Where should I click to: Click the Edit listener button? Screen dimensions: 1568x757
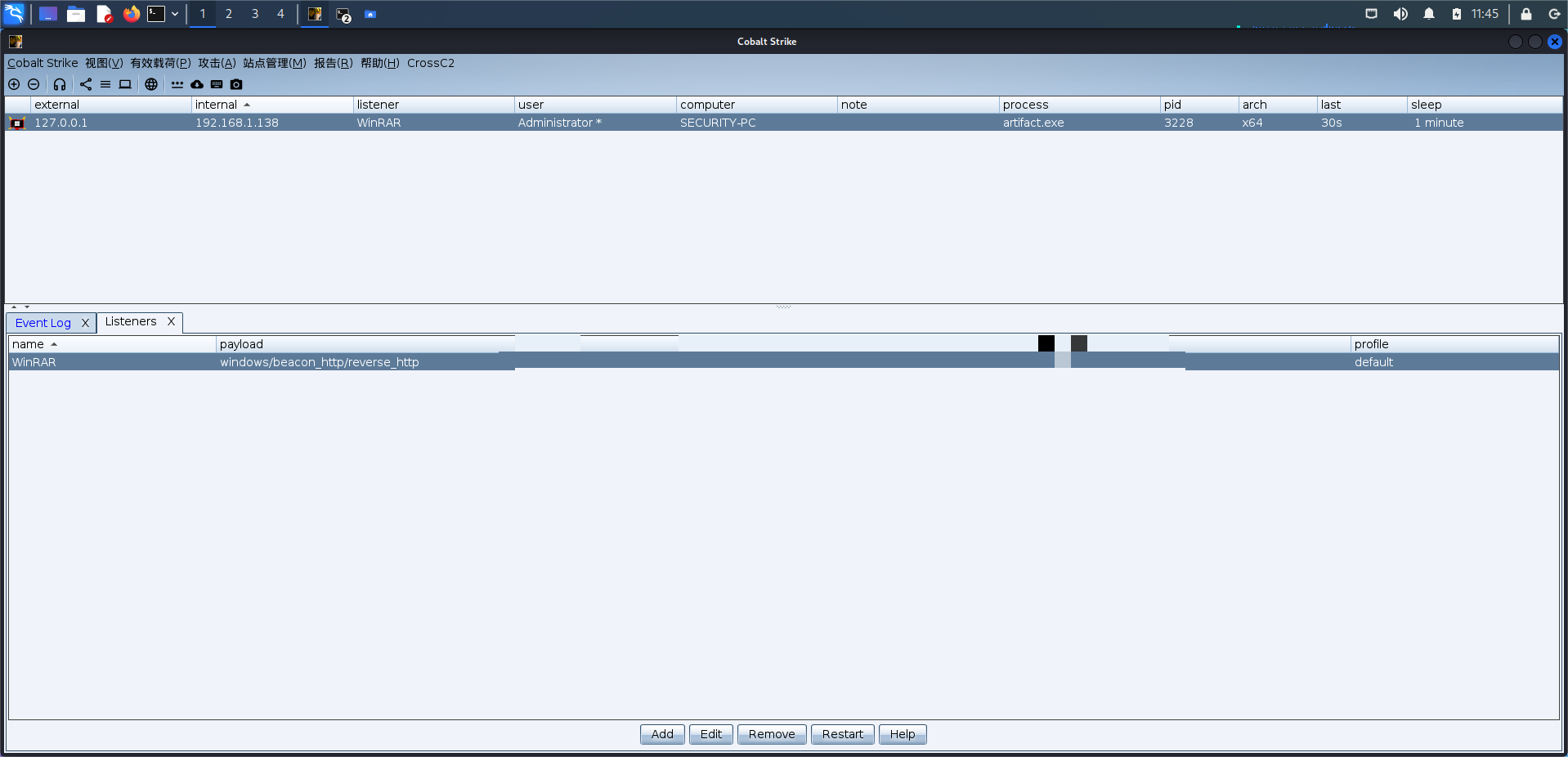click(711, 734)
